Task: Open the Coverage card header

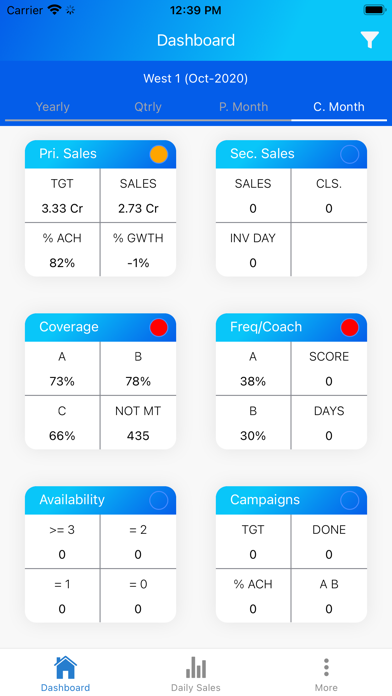Action: click(100, 327)
